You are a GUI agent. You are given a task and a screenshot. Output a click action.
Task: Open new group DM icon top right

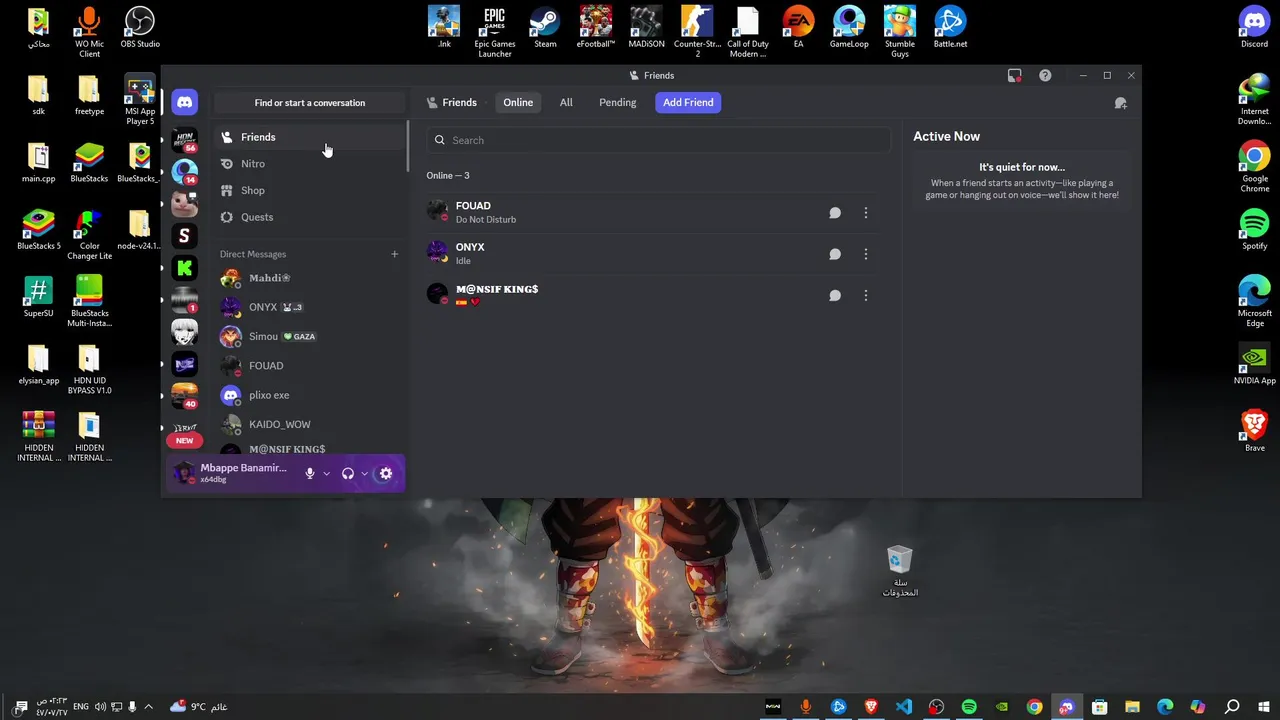click(1121, 103)
